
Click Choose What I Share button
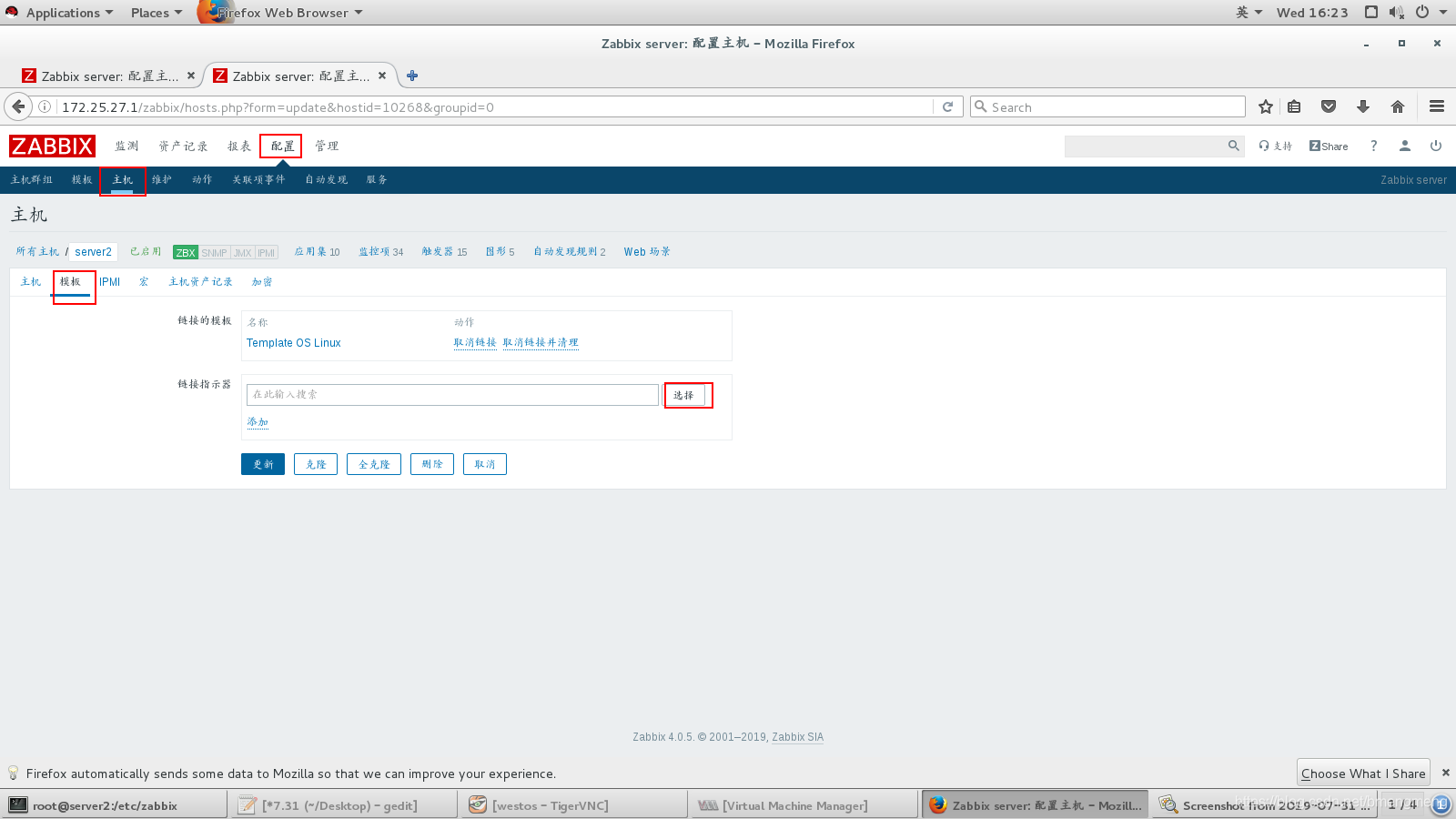[1363, 773]
